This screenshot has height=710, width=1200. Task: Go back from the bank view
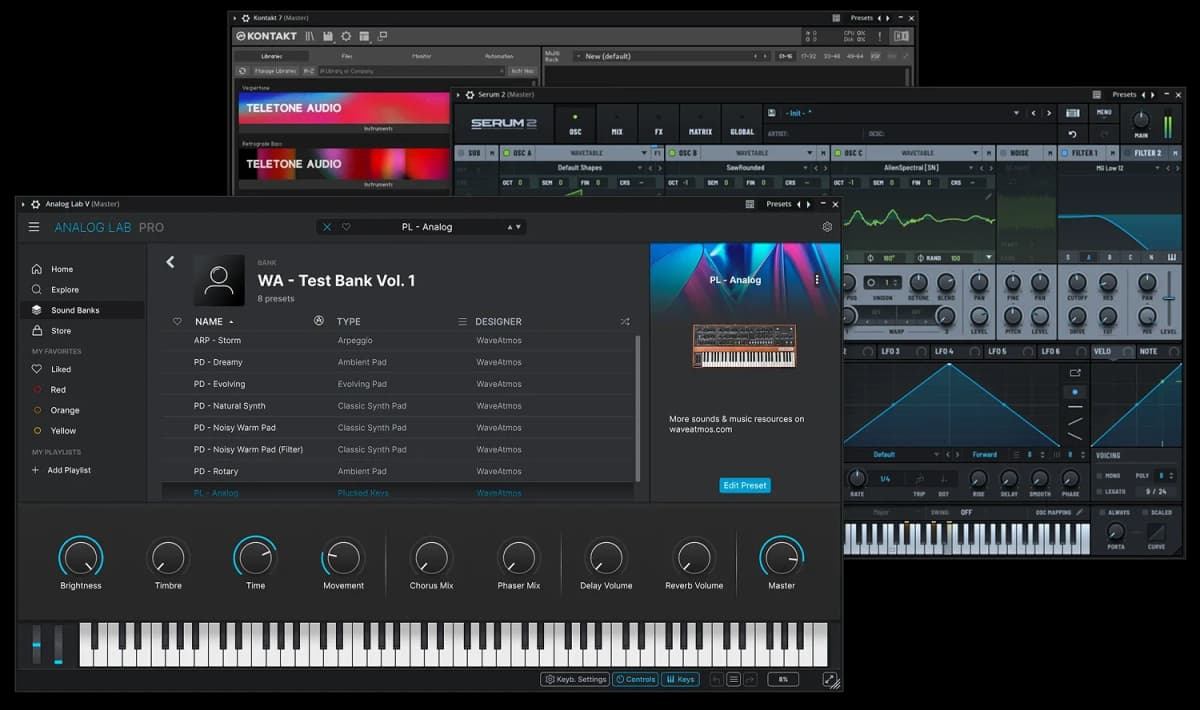[170, 262]
